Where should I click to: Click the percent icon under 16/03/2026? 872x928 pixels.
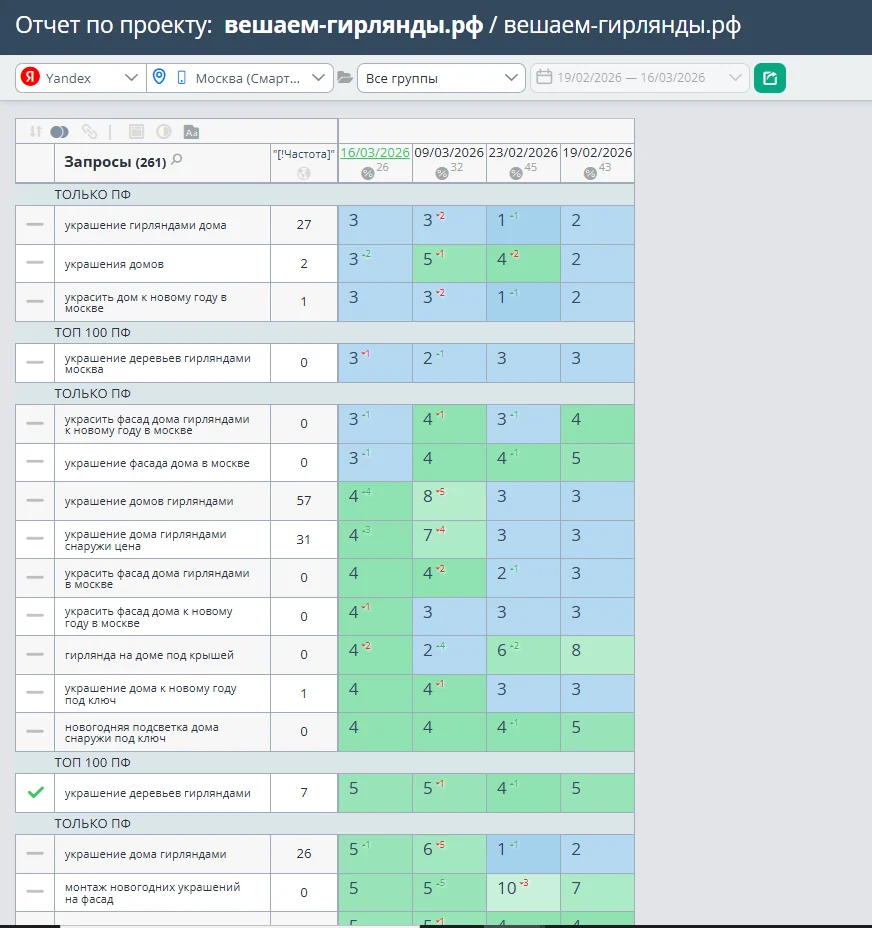[x=367, y=173]
